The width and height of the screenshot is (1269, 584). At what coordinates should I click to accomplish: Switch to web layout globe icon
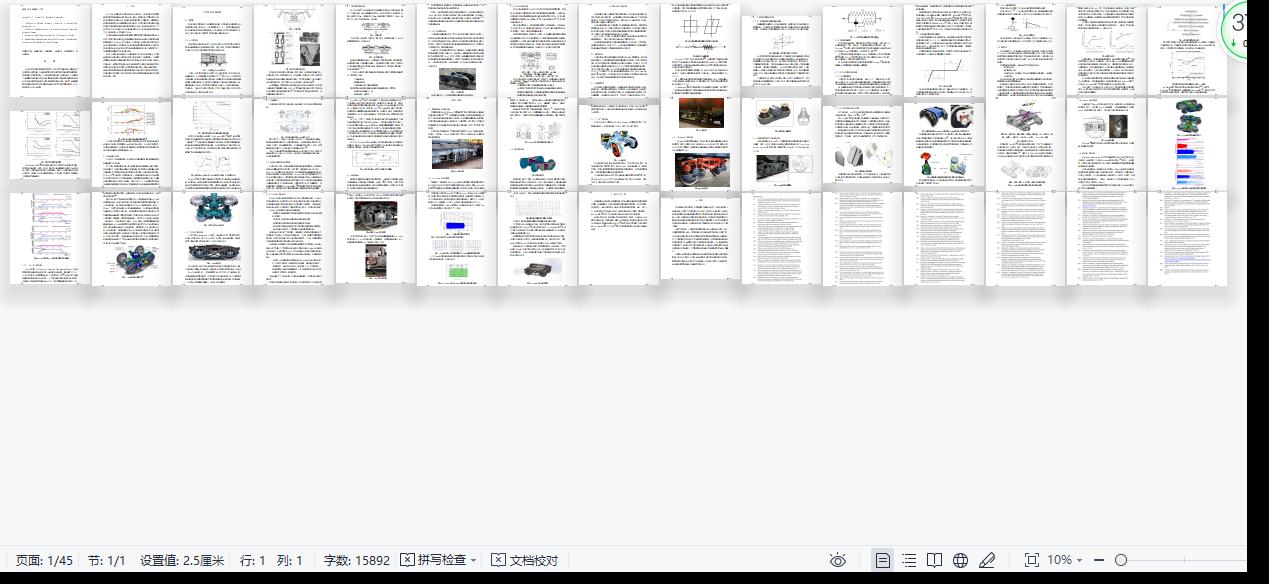961,560
